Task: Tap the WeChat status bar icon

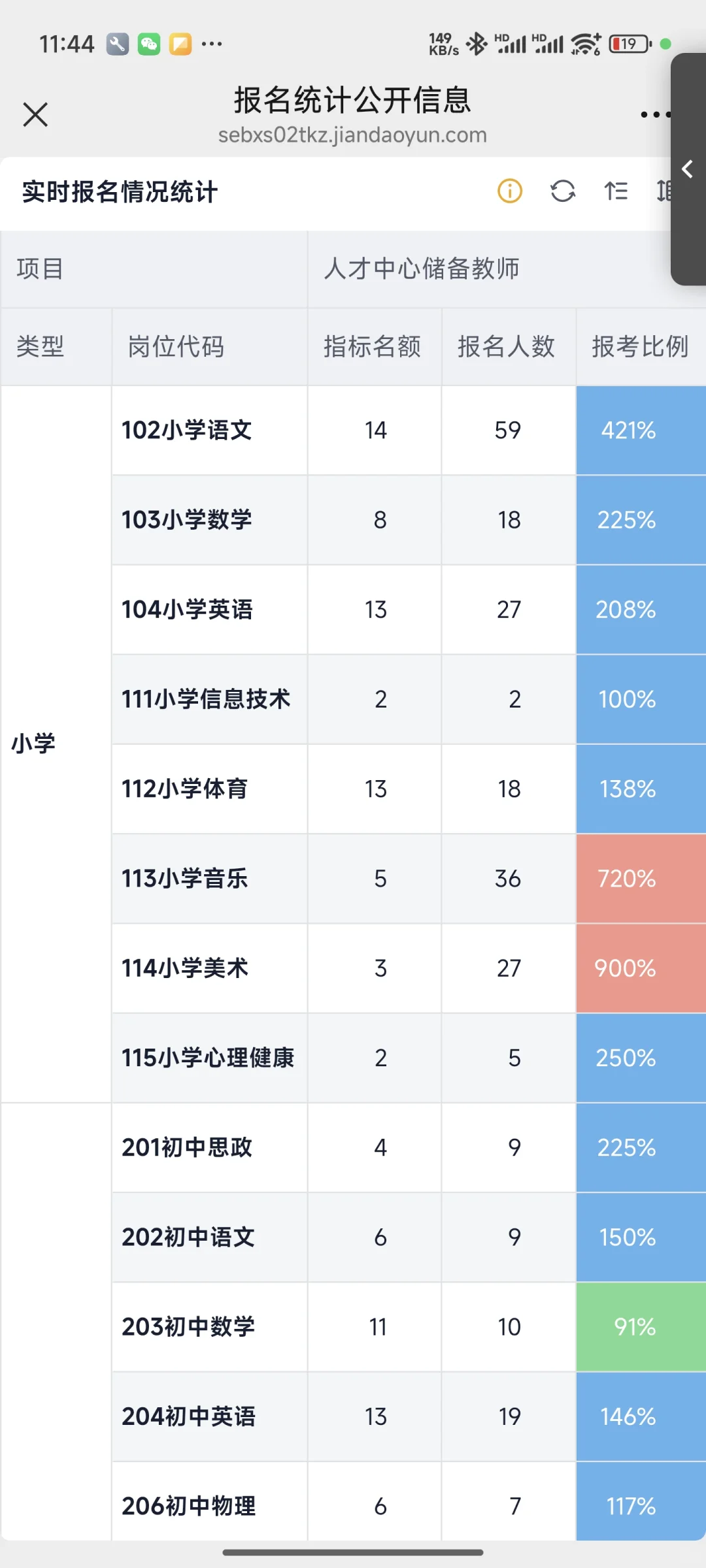Action: (x=149, y=44)
